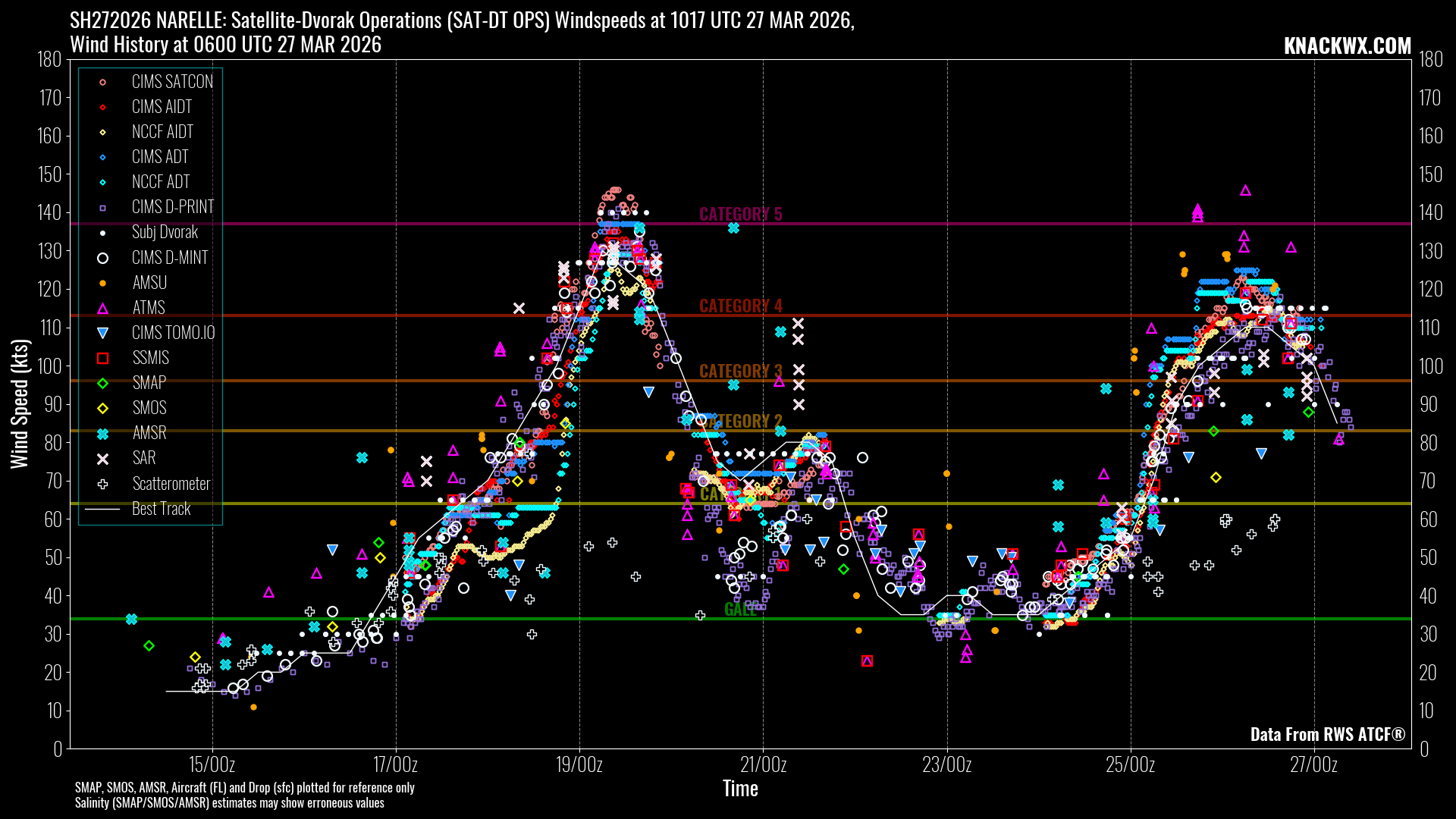Click the CIMS D-MINT circle legend marker

tap(103, 258)
